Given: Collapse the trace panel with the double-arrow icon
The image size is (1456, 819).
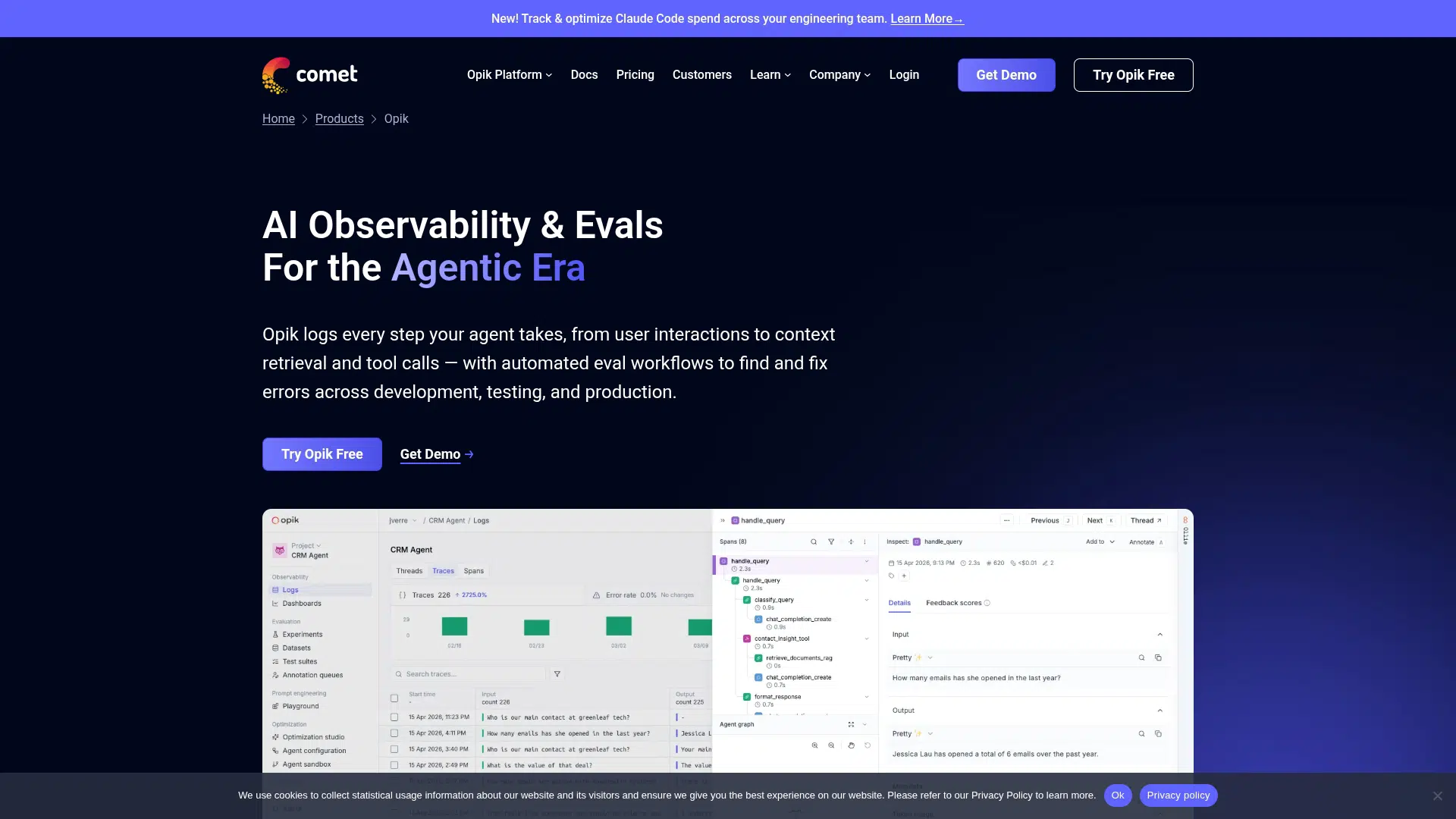Looking at the screenshot, I should [723, 521].
